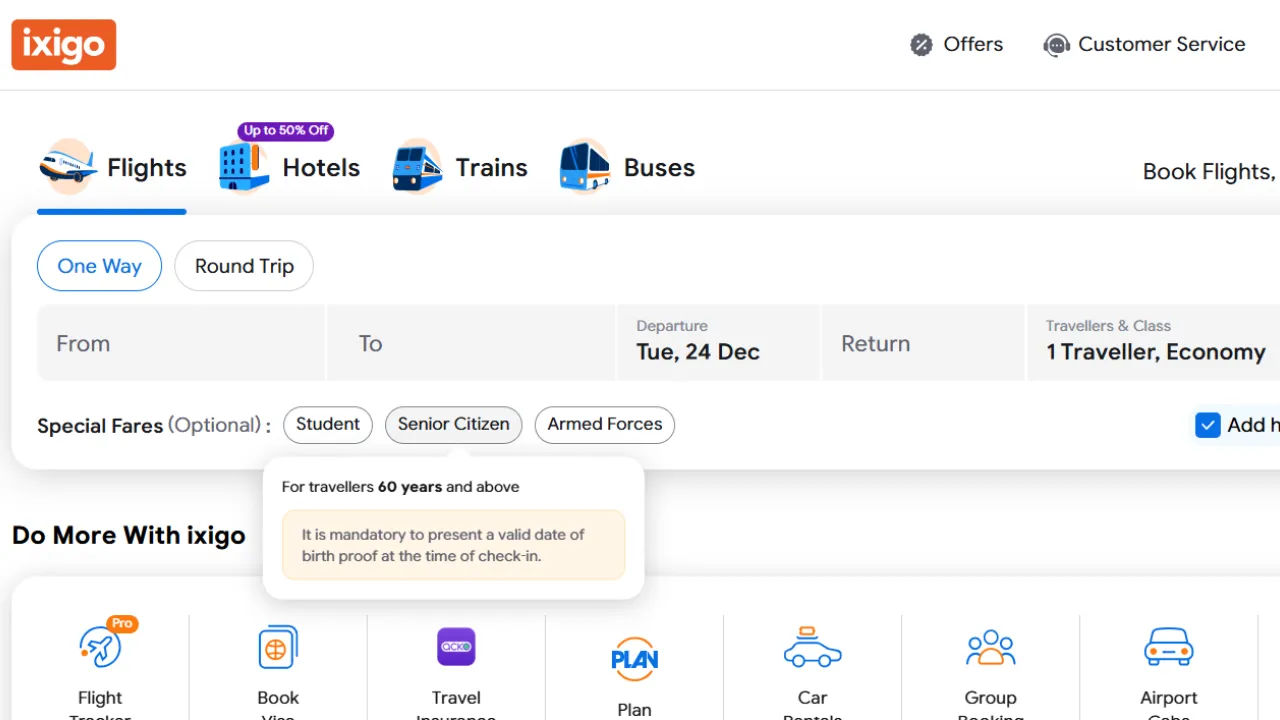Click the ixigo logo
Screen dimensions: 1280x720
click(x=64, y=45)
